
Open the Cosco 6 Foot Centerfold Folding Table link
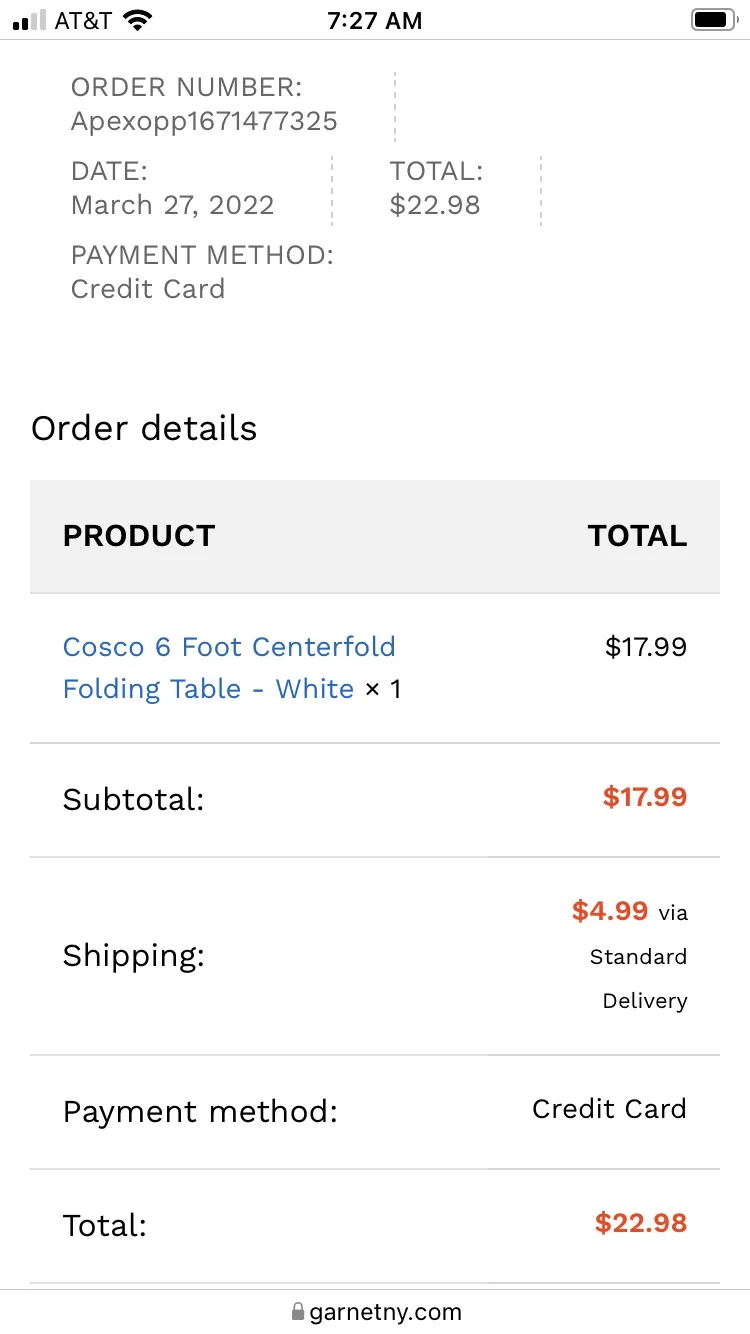(x=229, y=668)
